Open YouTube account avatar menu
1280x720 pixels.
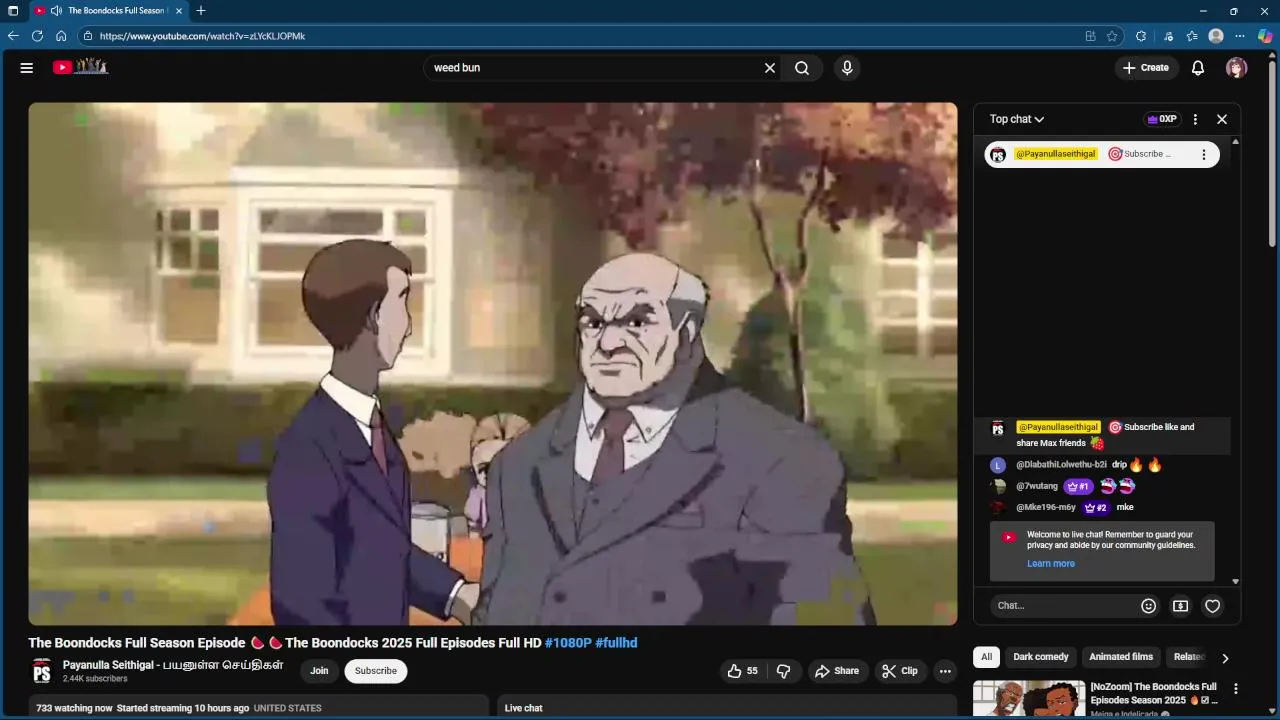click(1237, 68)
